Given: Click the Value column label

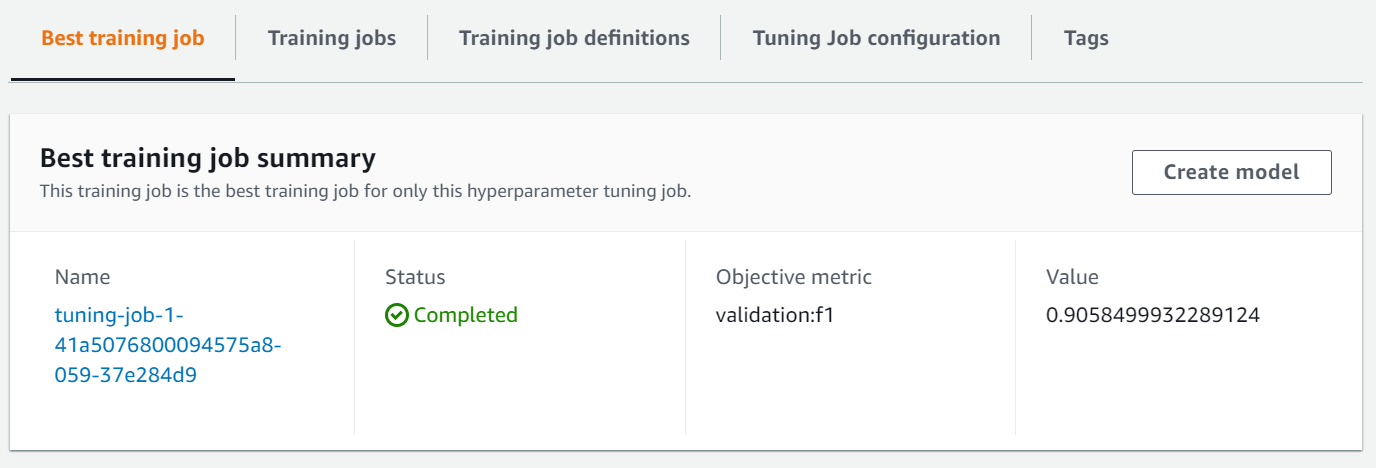Looking at the screenshot, I should pos(1072,277).
